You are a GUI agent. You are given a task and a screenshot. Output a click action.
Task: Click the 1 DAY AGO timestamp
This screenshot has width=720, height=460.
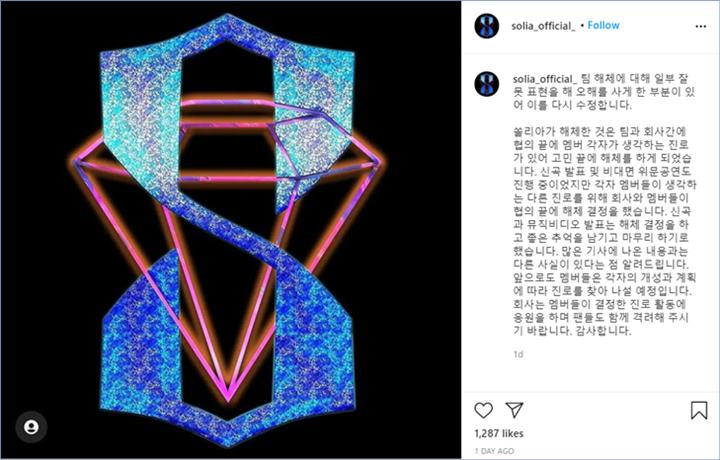[x=494, y=451]
